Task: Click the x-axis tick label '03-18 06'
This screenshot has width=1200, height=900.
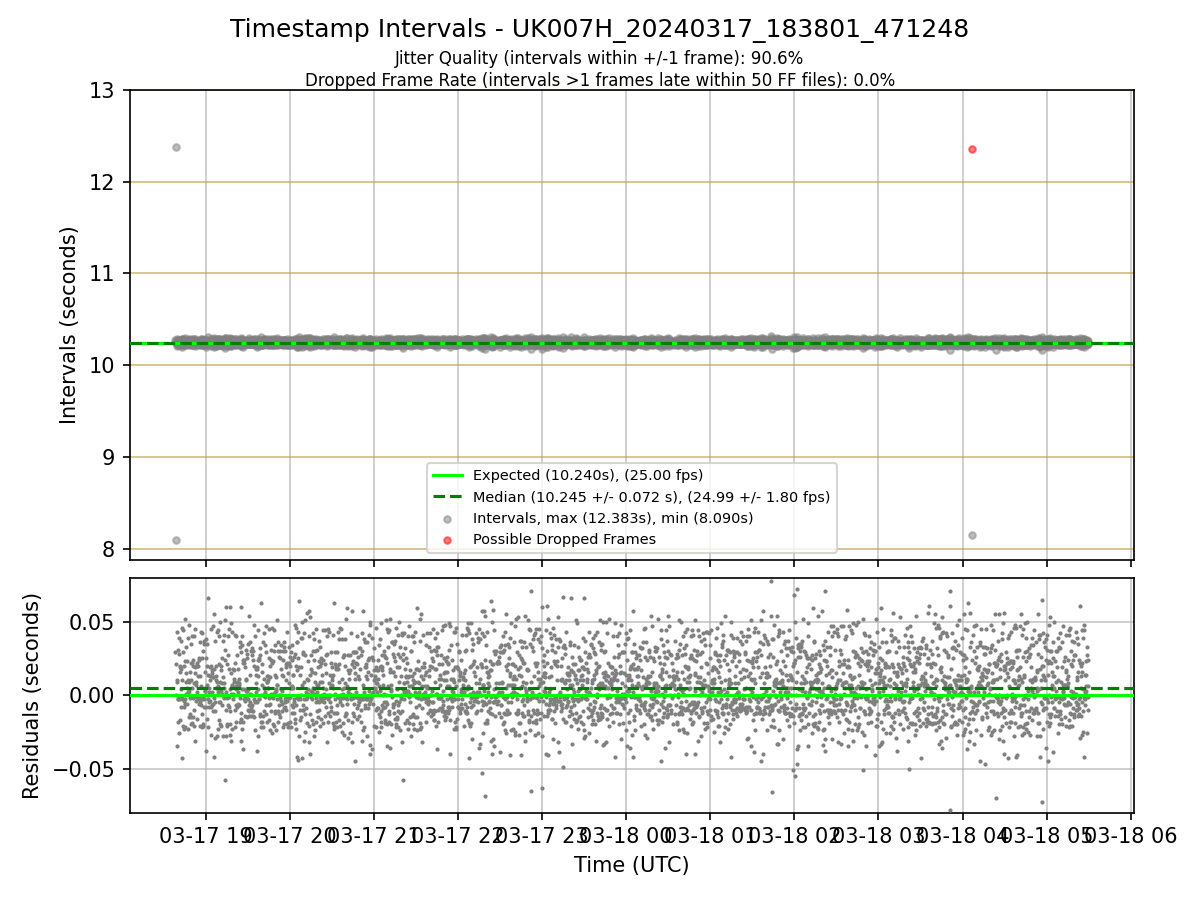Action: (1131, 836)
